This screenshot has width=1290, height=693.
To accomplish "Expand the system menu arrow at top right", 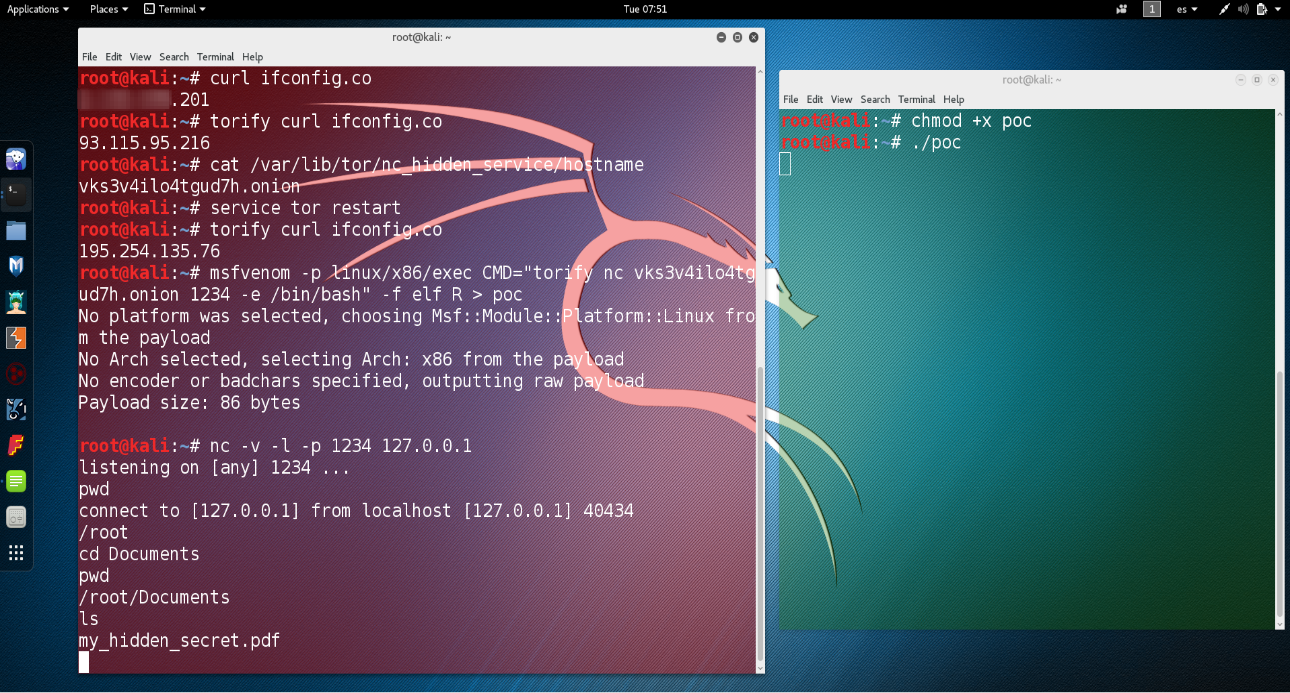I will 1279,9.
